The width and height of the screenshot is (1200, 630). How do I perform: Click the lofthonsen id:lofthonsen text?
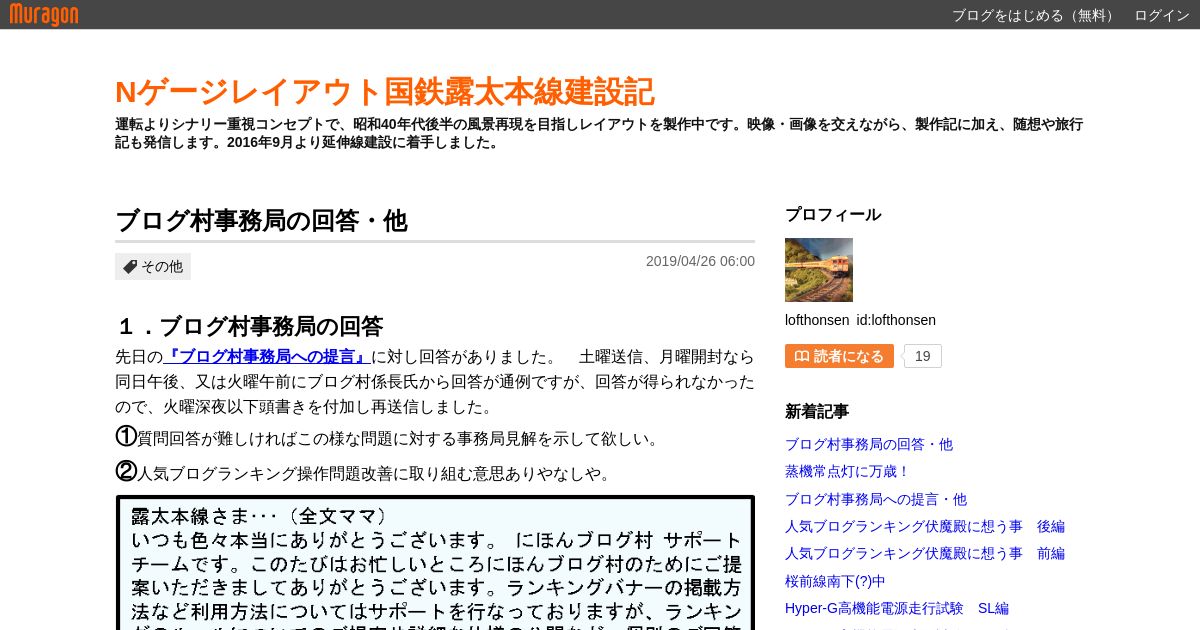click(860, 320)
